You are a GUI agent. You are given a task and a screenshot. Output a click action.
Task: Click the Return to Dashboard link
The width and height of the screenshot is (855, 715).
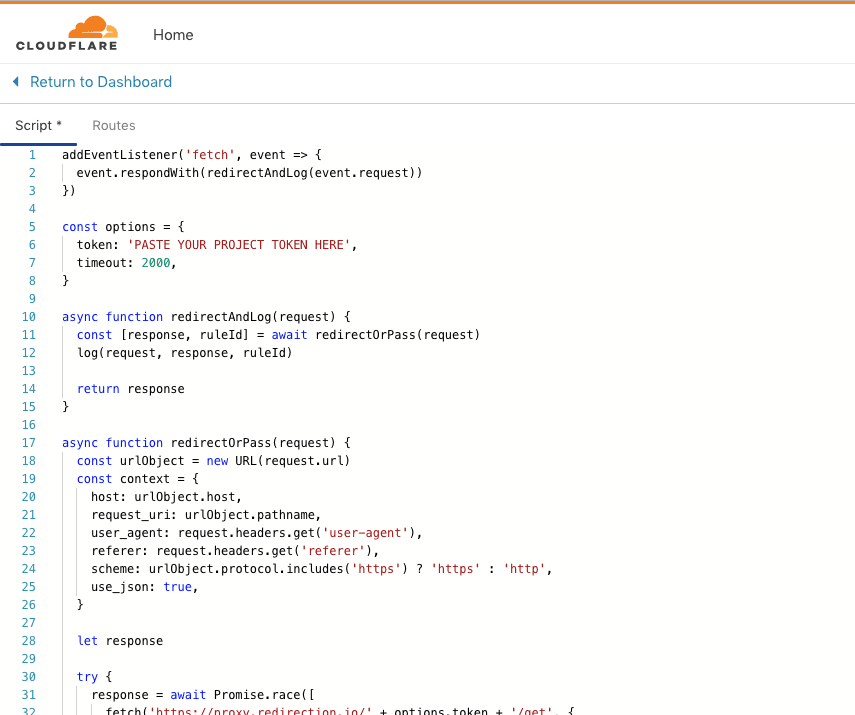101,82
